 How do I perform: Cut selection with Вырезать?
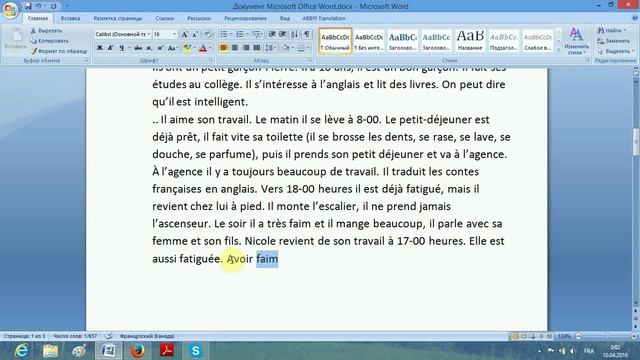tap(46, 31)
